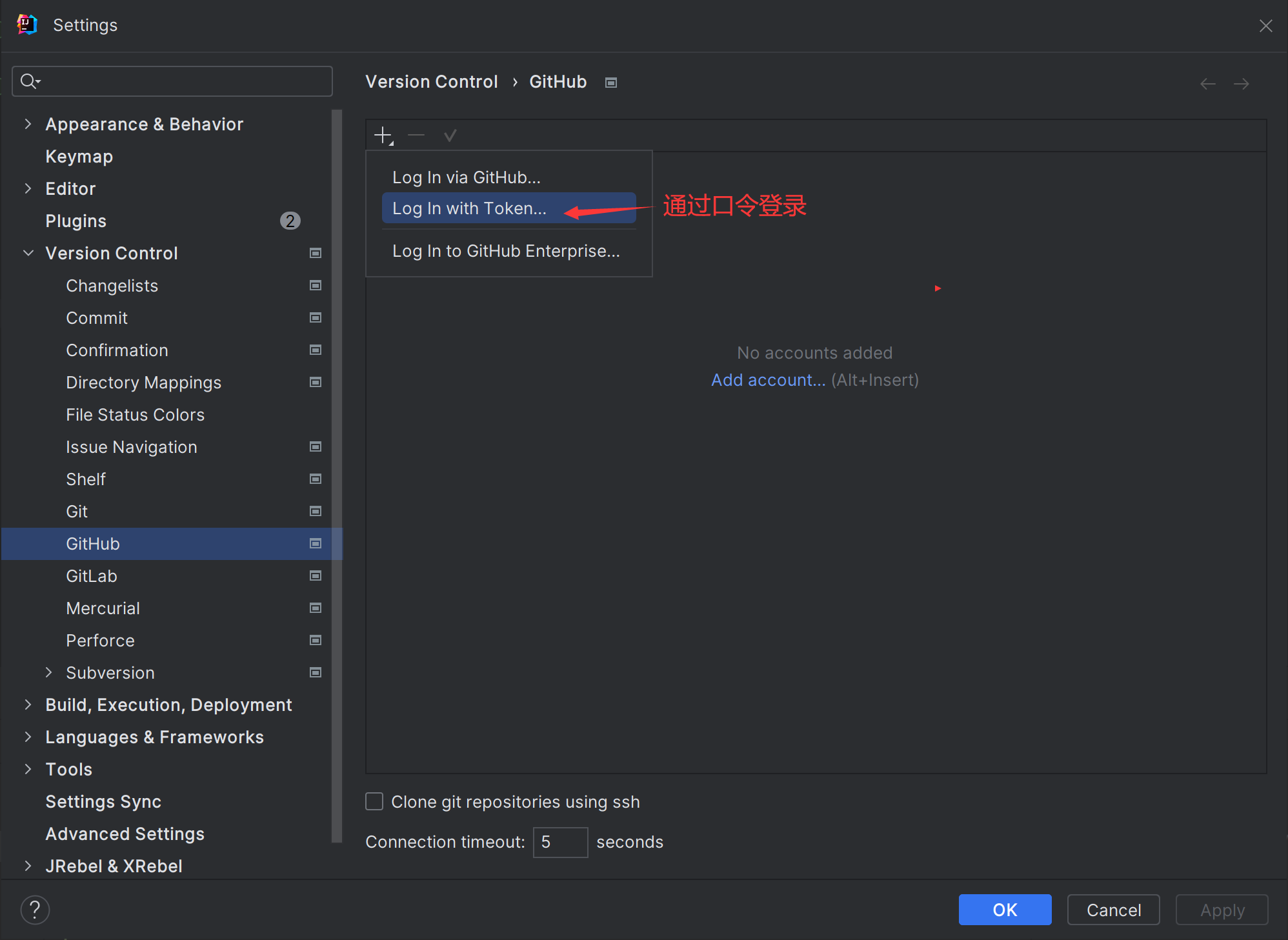
Task: Expand the Tools section
Action: (28, 769)
